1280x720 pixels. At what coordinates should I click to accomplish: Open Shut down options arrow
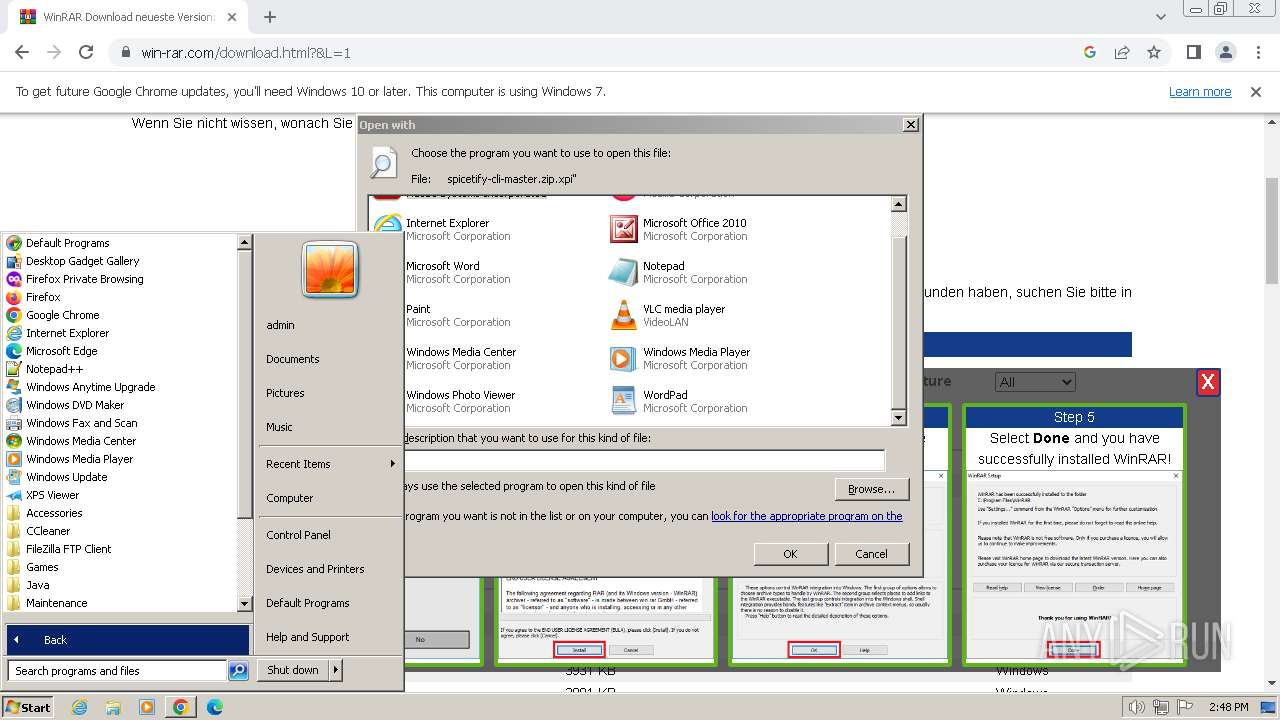coord(336,670)
